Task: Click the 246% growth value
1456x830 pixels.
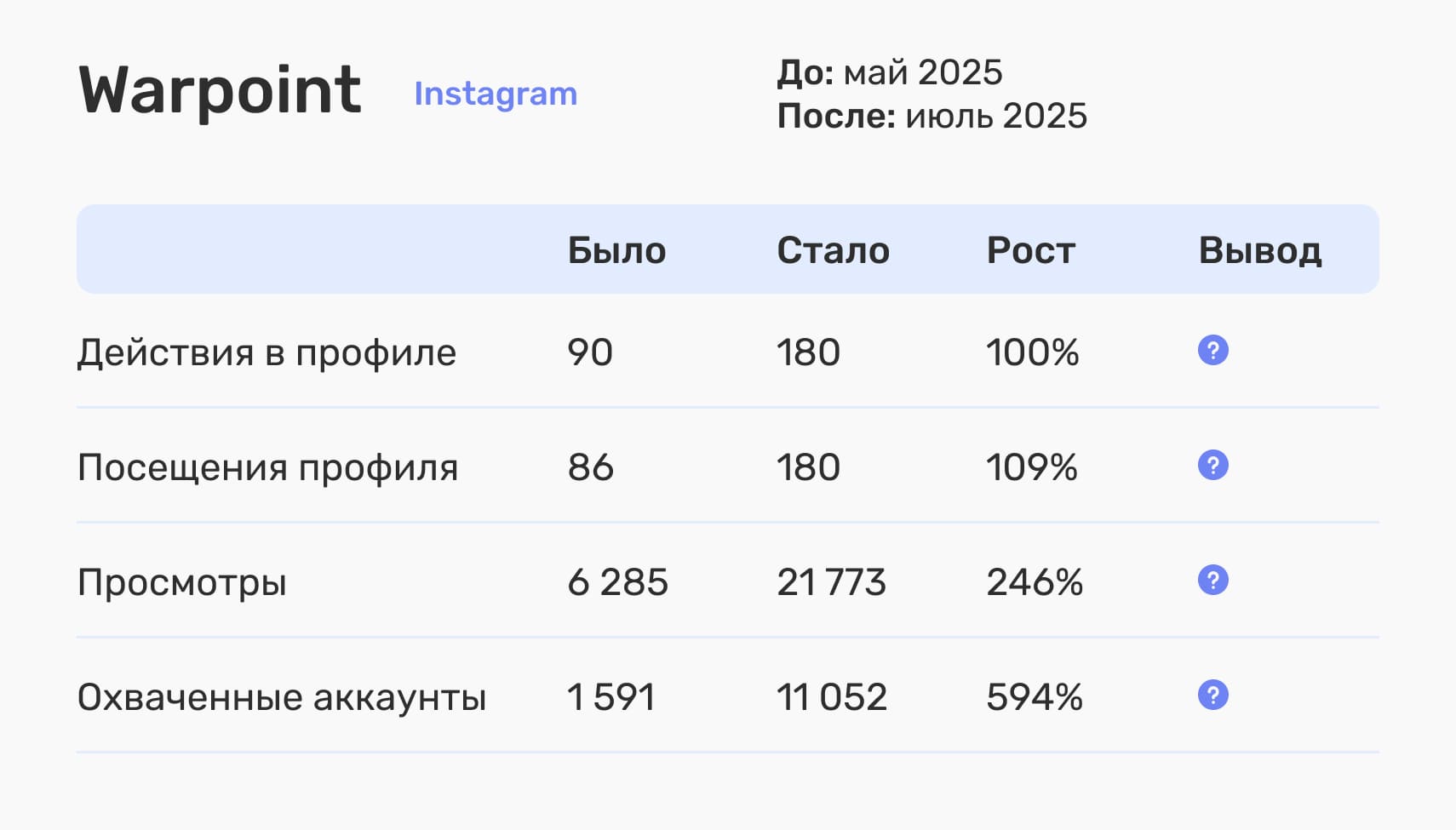Action: (1034, 582)
